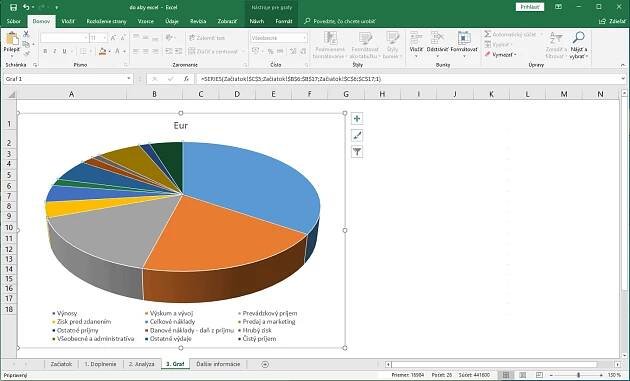Expand the Prilepiť dropdown arrow
Screen dimensions: 630x381
click(12, 56)
